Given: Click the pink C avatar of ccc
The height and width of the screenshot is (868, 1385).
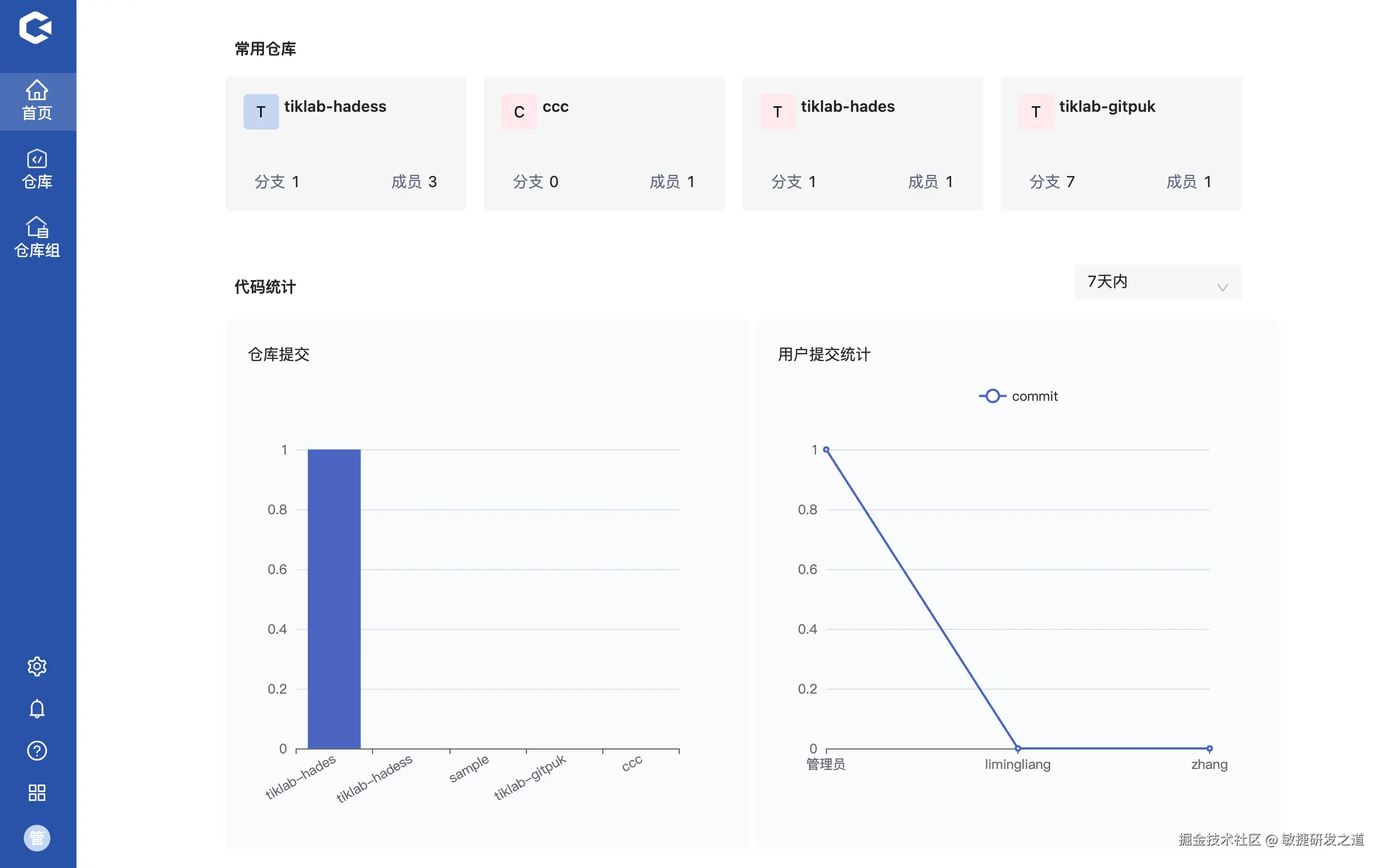Looking at the screenshot, I should [x=519, y=112].
